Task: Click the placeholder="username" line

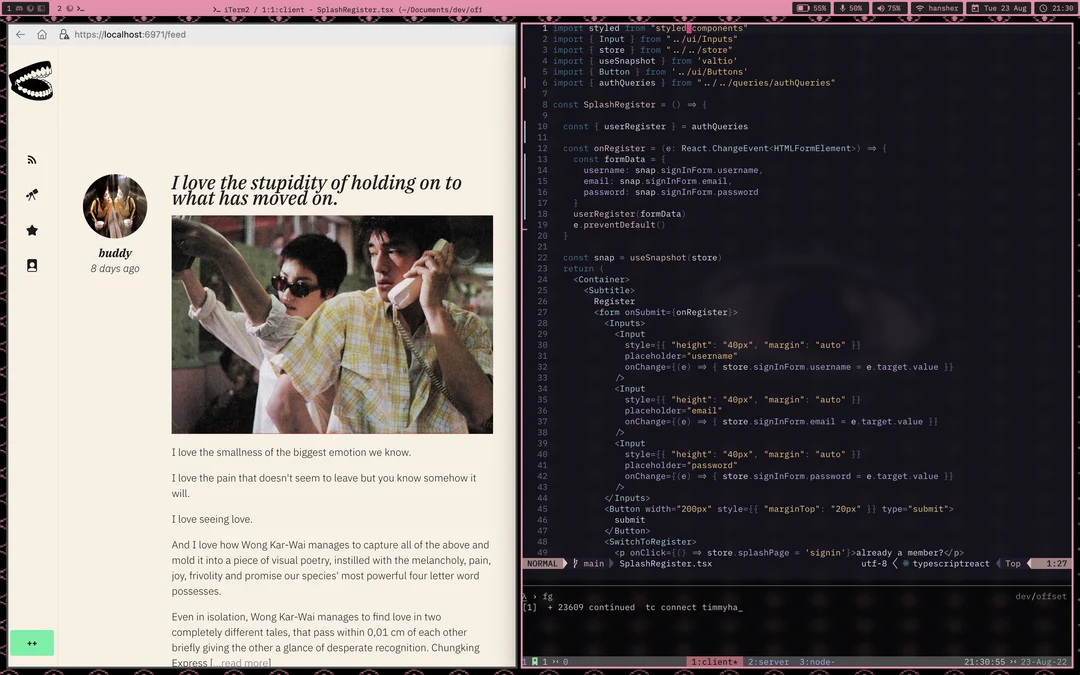Action: [681, 356]
